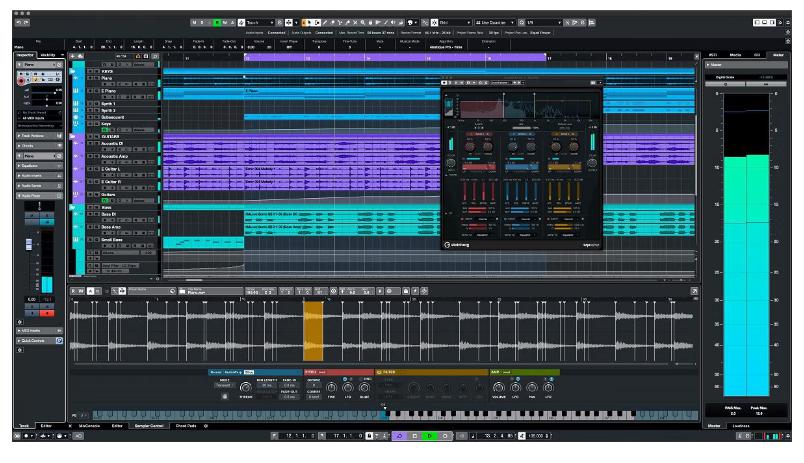This screenshot has width=804, height=463.
Task: Toggle the Solo 'S' button in top toolbar
Action: click(204, 21)
